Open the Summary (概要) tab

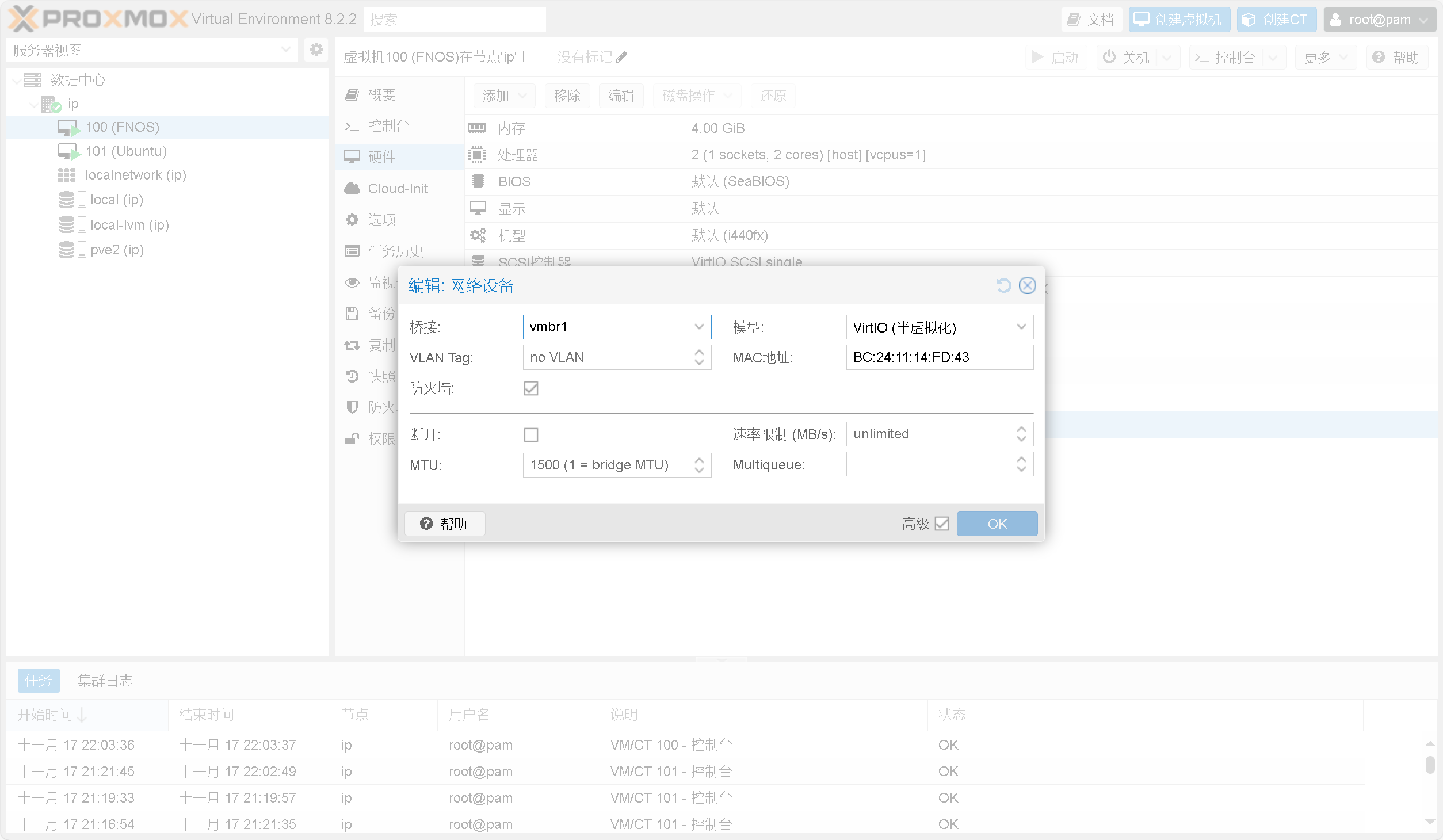[x=399, y=95]
